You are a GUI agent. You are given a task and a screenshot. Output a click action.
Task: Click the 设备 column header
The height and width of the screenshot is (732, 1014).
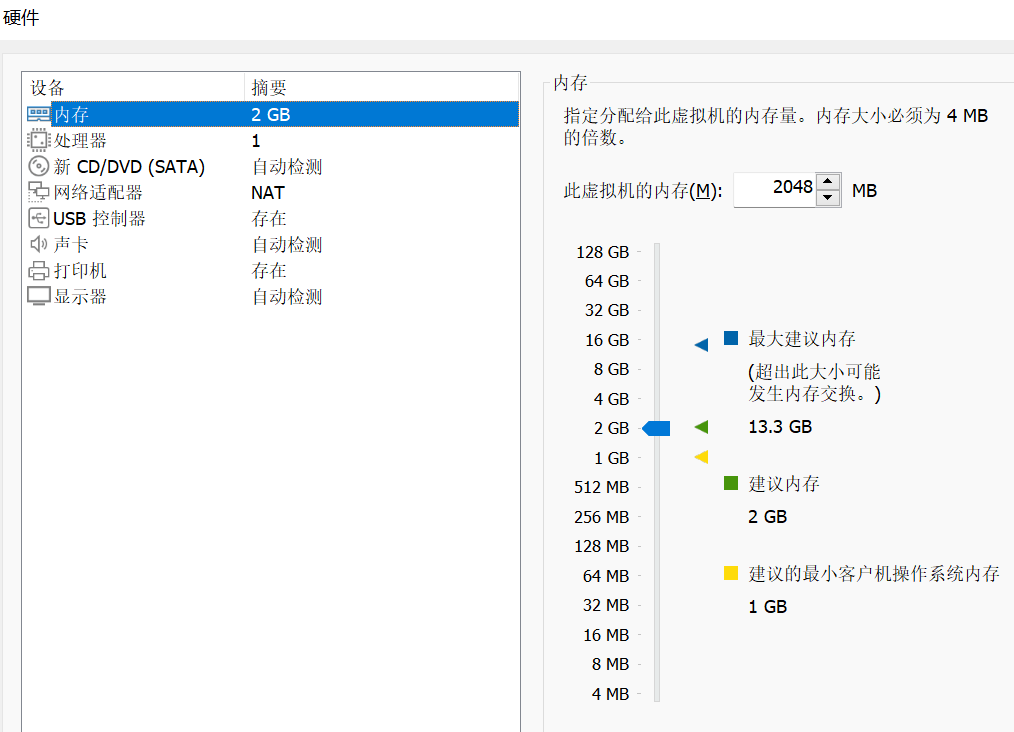coord(133,87)
